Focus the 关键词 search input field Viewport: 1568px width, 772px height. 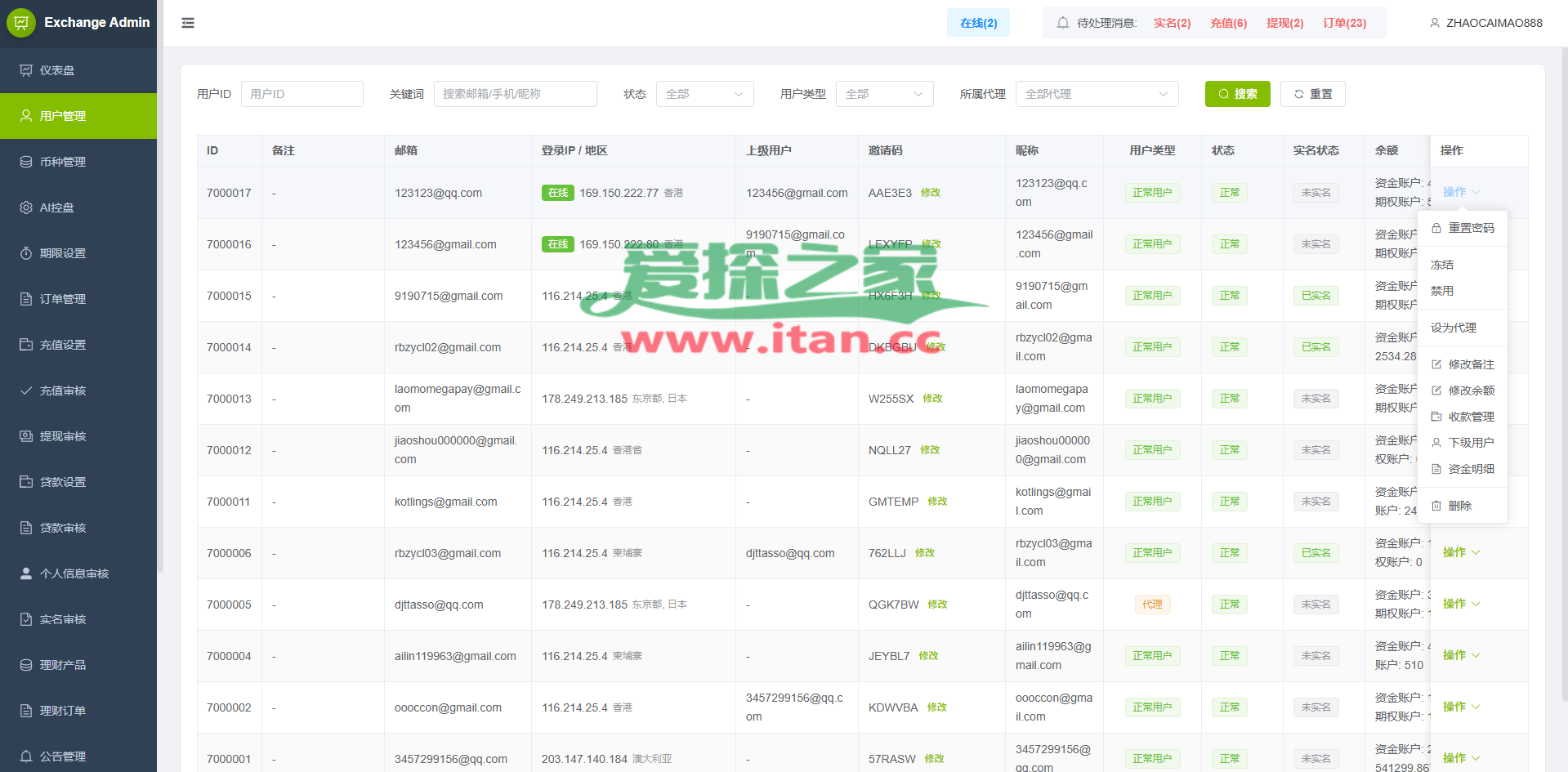point(515,94)
